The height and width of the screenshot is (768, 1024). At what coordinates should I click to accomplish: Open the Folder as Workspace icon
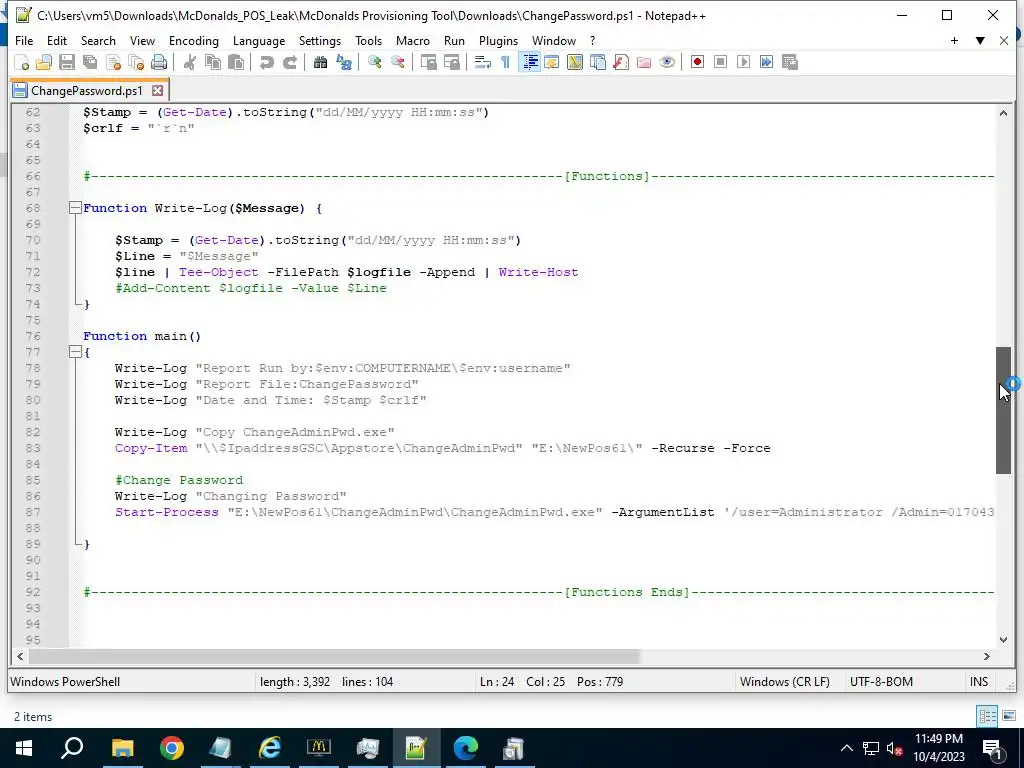tap(644, 62)
